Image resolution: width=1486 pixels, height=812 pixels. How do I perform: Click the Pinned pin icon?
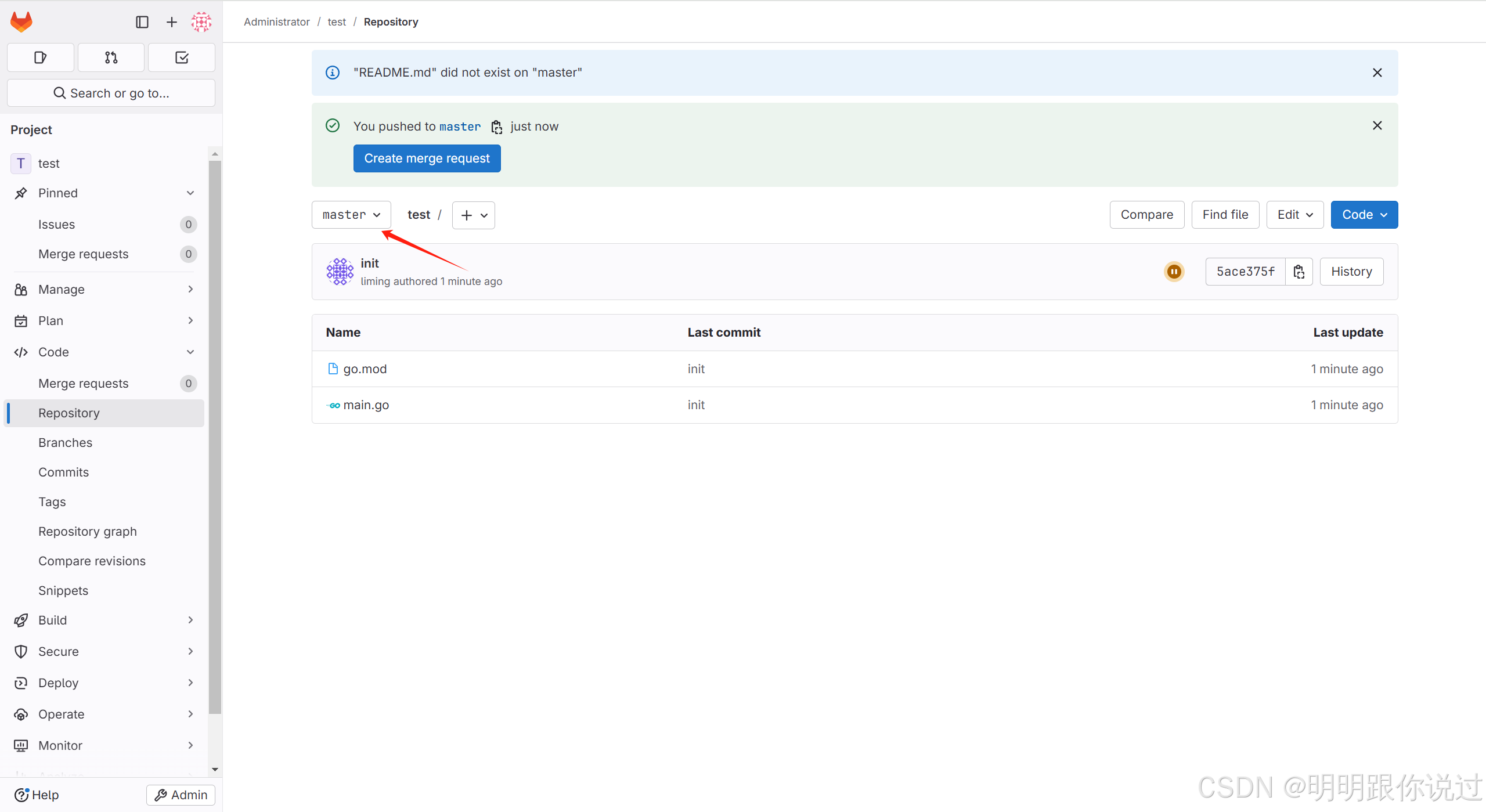click(x=21, y=193)
